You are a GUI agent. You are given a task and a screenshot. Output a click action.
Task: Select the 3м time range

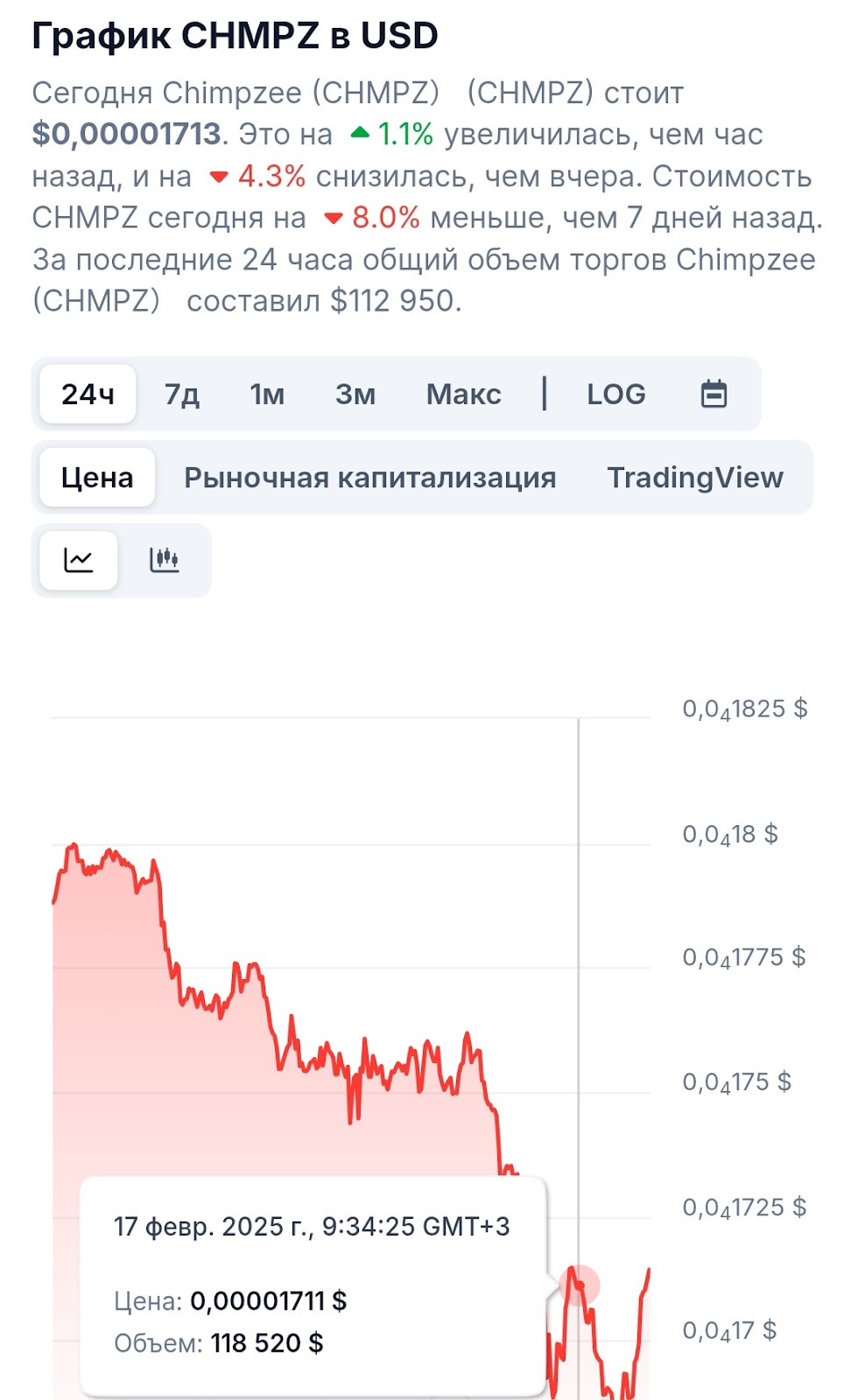(x=355, y=394)
